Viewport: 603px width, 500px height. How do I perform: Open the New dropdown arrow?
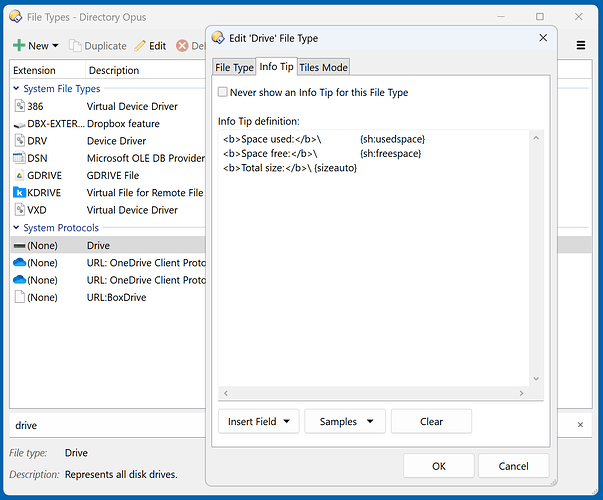pyautogui.click(x=55, y=46)
